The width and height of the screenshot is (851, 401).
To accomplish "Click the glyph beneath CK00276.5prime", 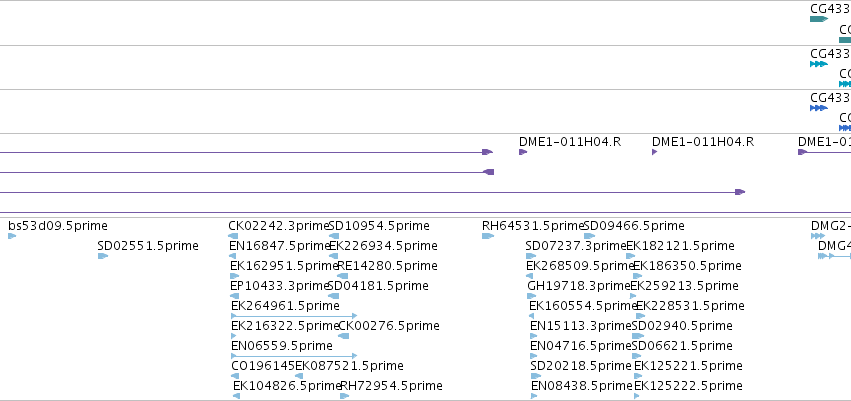I will pos(344,336).
